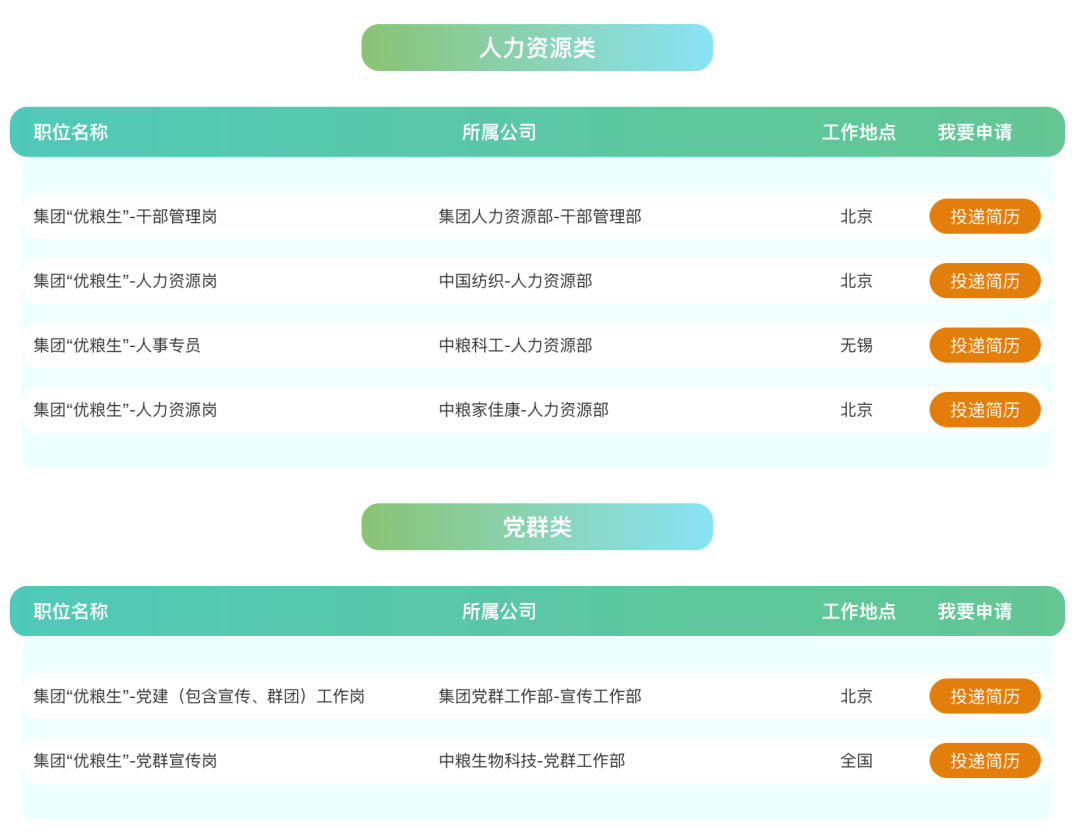Open the 集团“优粮生”-党群宣传岗 listing

tap(125, 761)
